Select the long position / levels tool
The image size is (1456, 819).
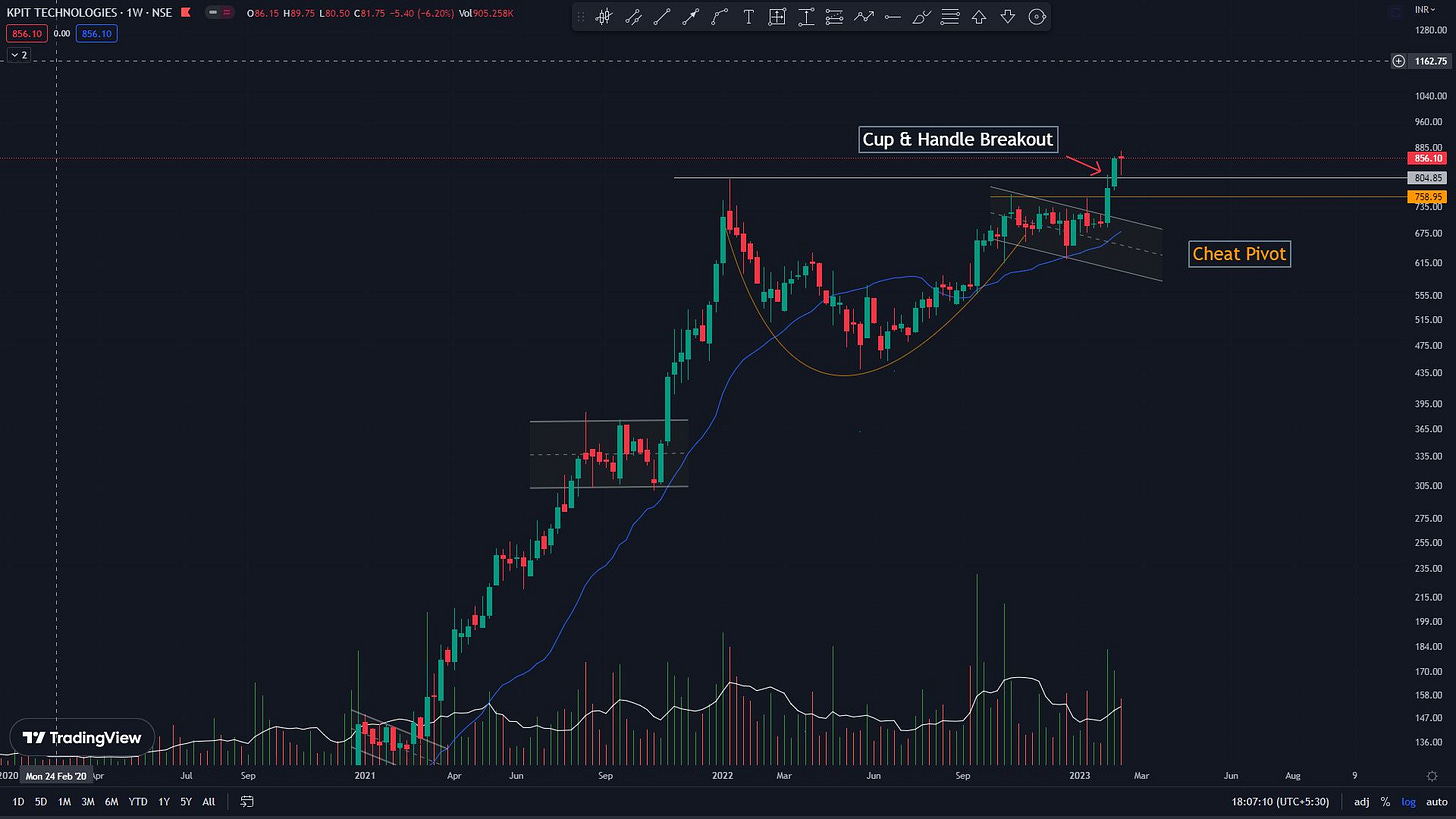pos(835,17)
